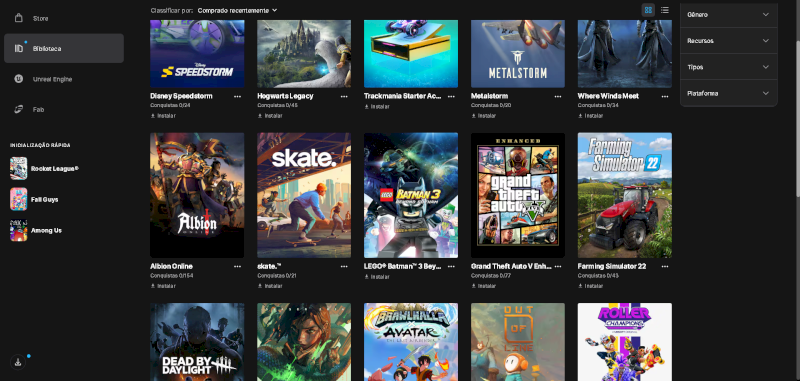Click the Albion Online title text
The image size is (800, 381).
pos(171,266)
